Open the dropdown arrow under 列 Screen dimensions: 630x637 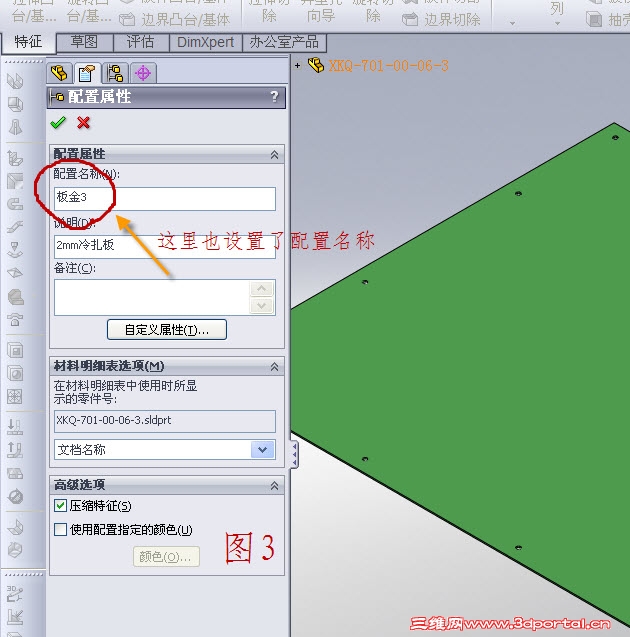pos(558,23)
